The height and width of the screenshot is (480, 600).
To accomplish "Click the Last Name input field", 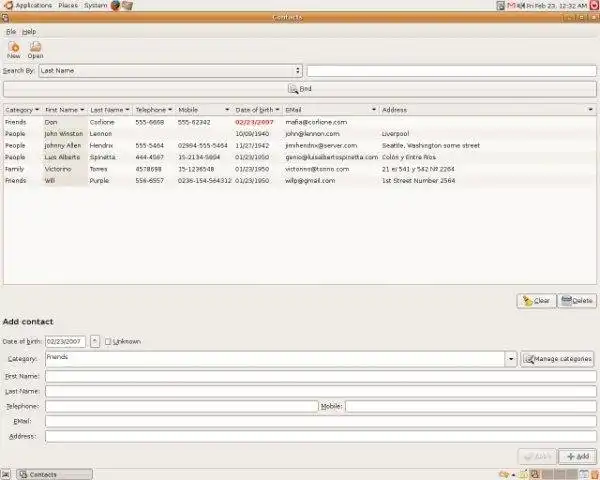I will tap(321, 391).
